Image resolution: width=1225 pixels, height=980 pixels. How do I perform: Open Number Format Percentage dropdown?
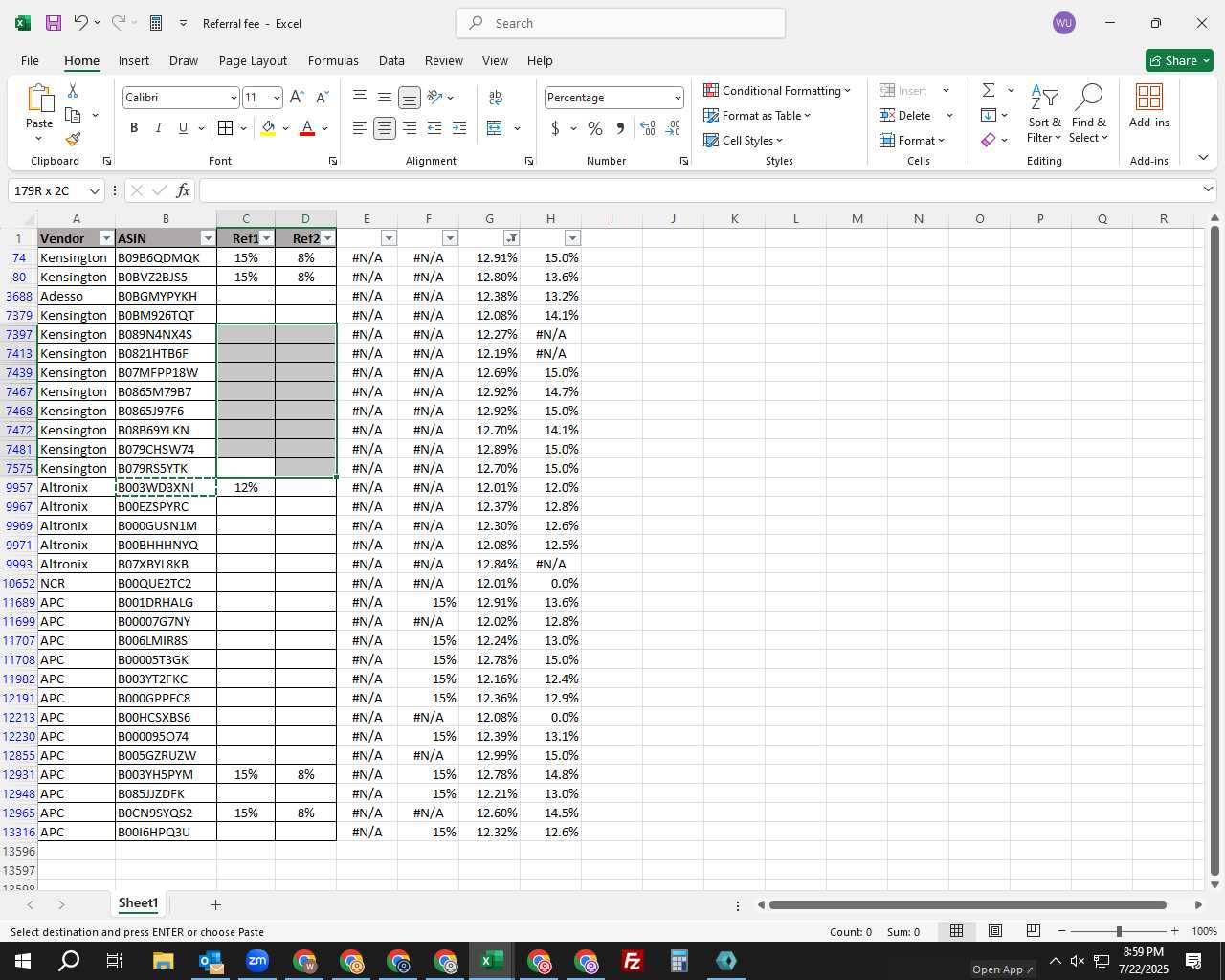(678, 98)
